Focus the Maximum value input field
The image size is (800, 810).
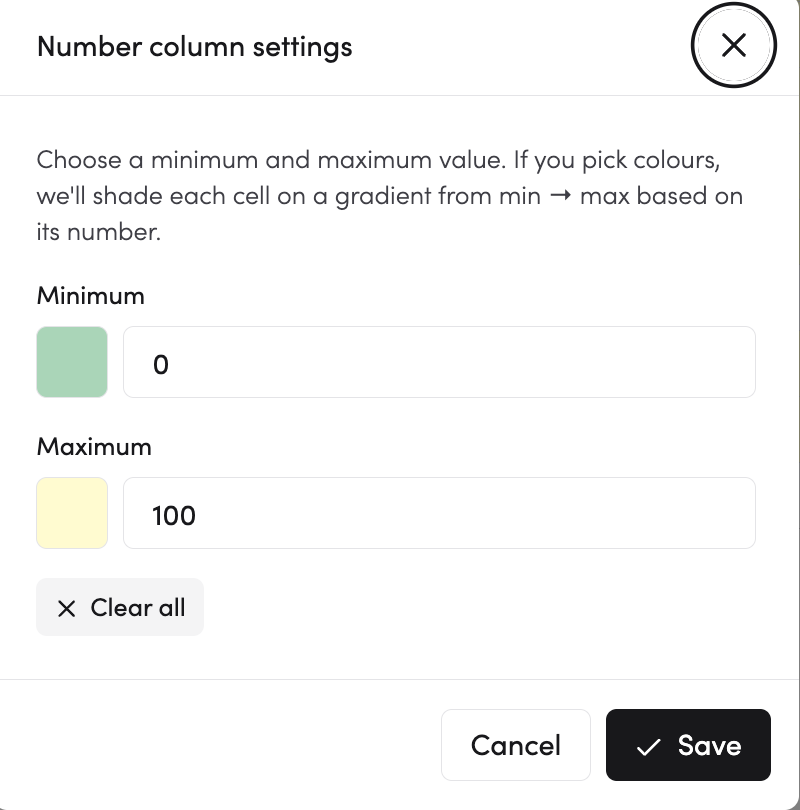coord(438,513)
